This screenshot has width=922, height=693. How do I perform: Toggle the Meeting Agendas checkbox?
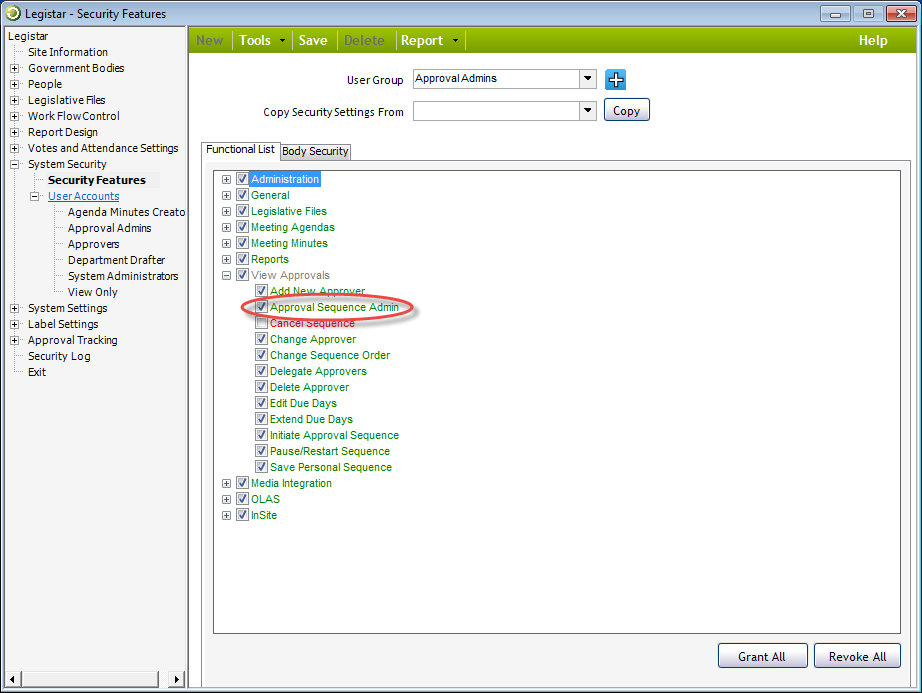point(242,226)
